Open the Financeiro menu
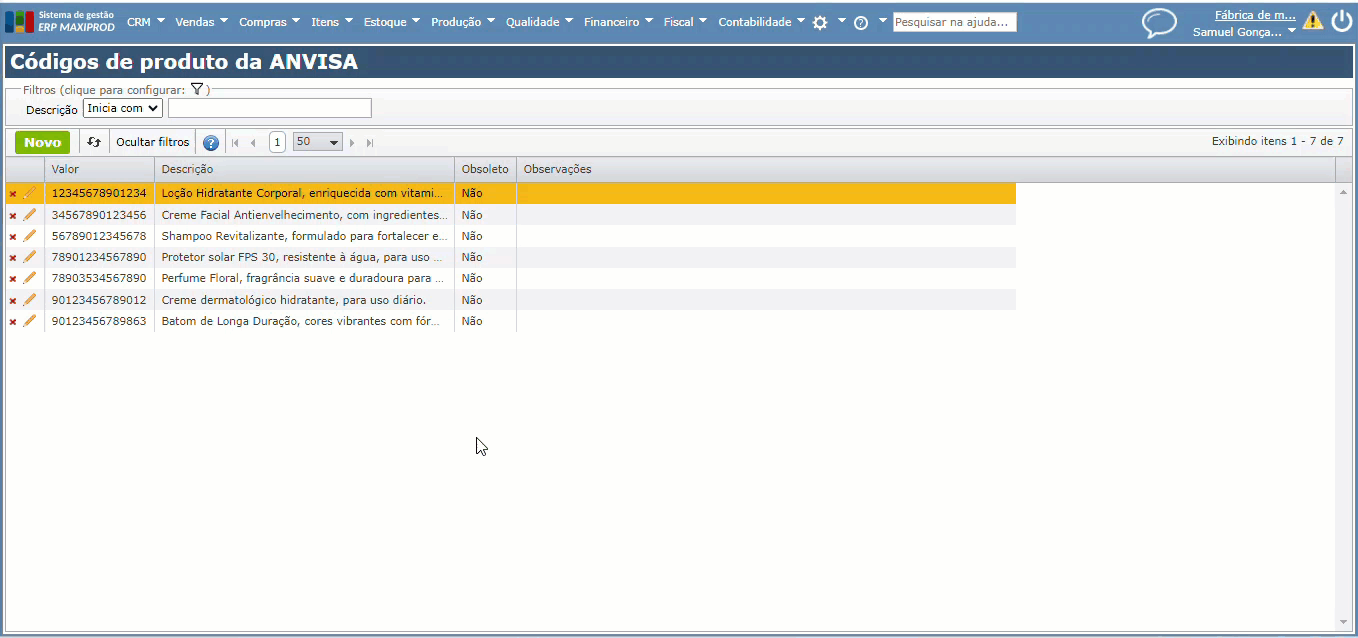 pyautogui.click(x=619, y=22)
